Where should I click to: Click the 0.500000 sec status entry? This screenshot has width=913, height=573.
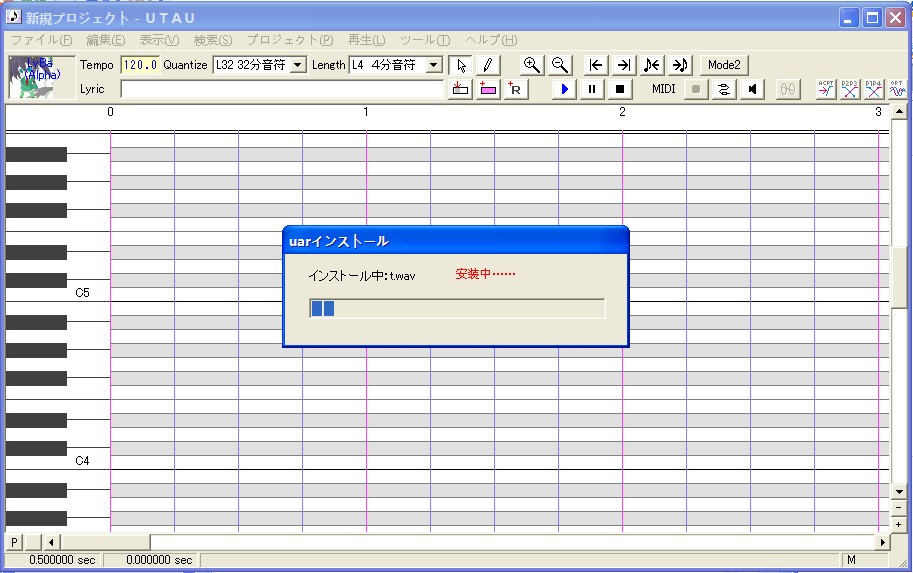[x=62, y=560]
